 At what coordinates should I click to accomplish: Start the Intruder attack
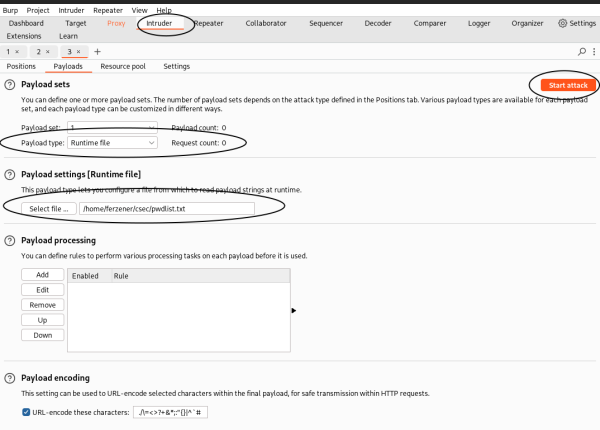coord(568,86)
